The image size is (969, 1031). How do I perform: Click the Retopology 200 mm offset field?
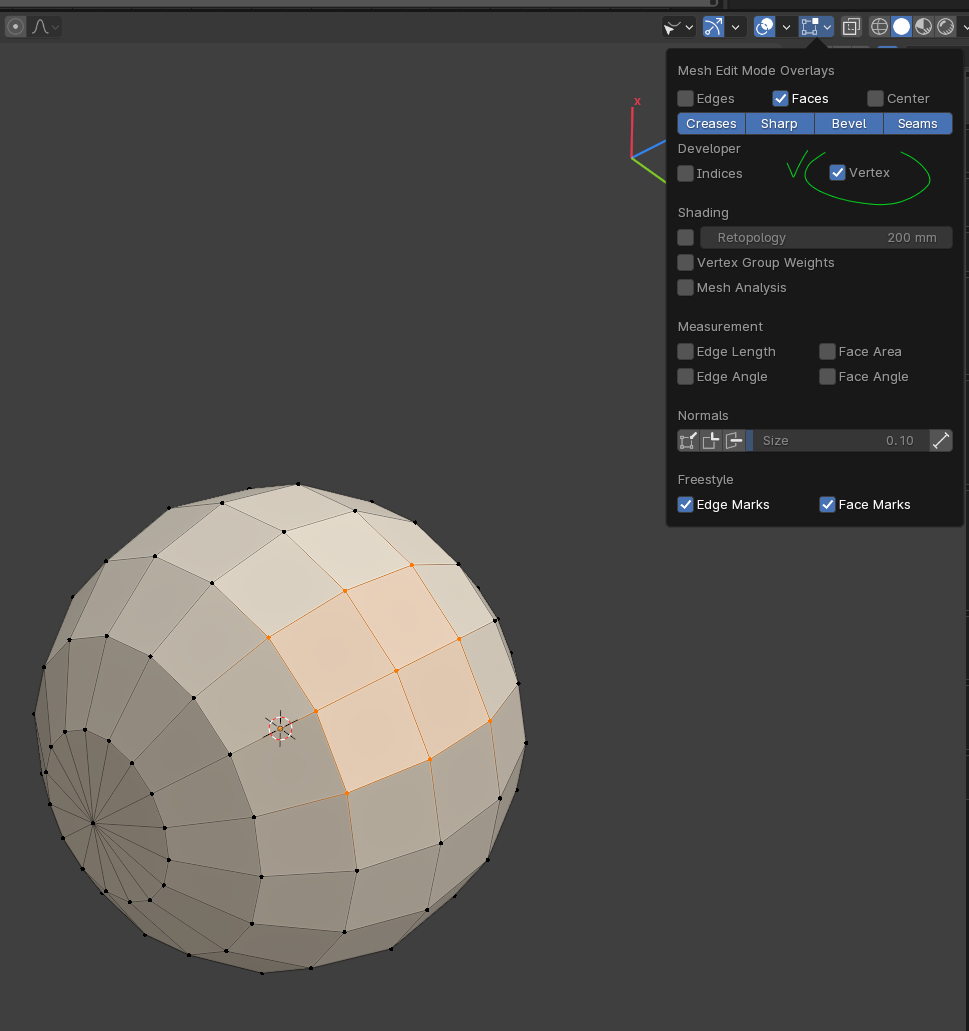[826, 237]
